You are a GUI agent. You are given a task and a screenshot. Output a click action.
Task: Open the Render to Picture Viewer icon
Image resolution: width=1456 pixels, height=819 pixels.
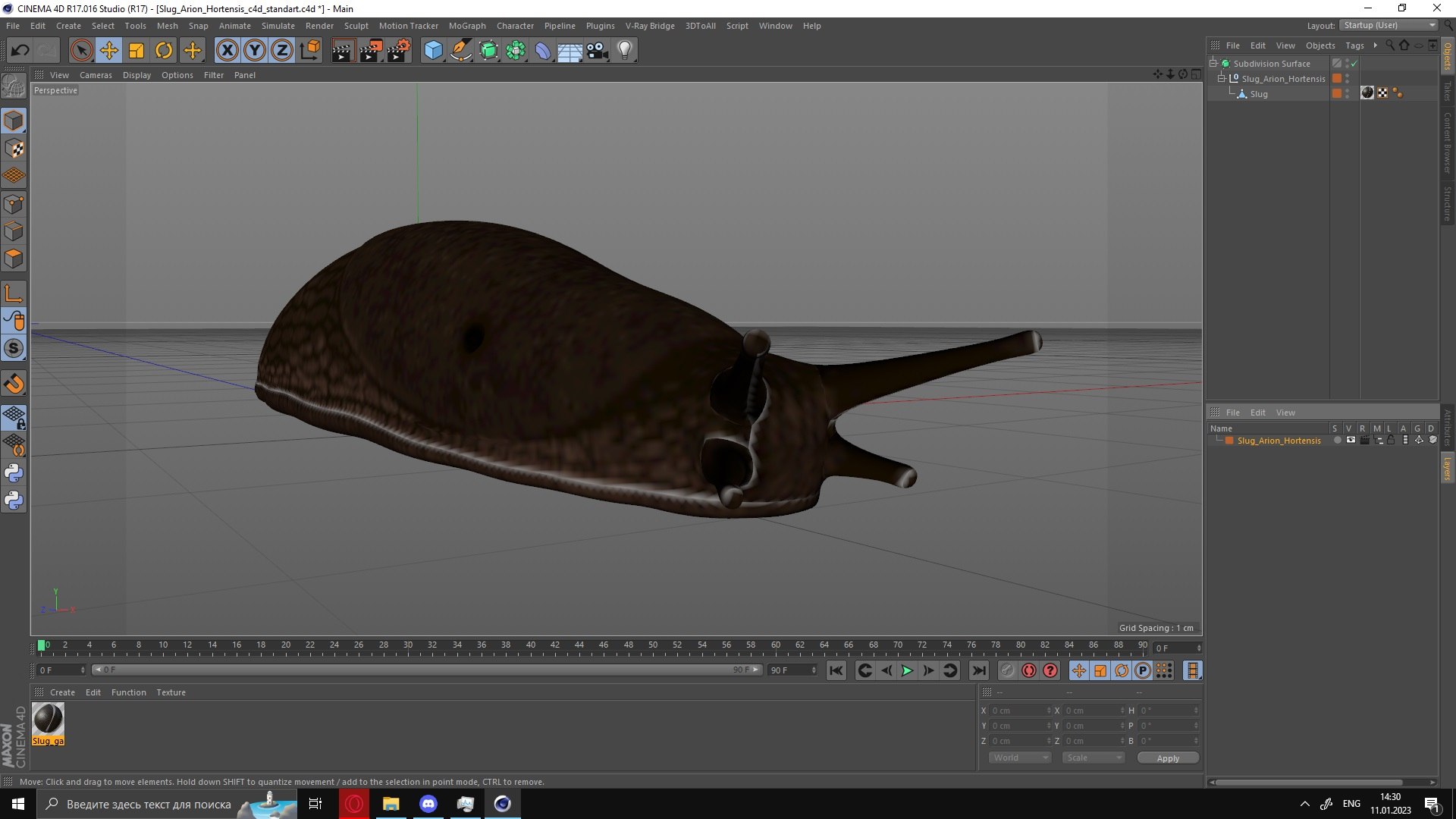point(371,51)
